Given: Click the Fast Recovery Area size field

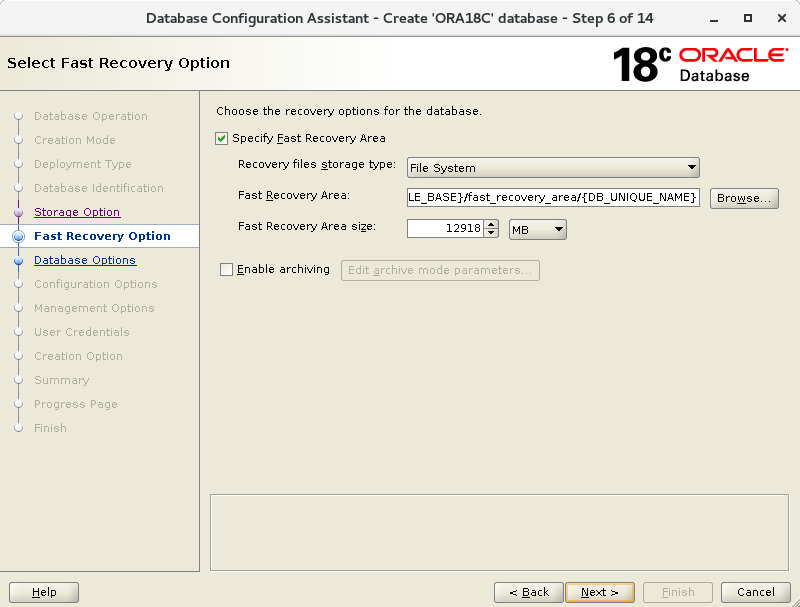Looking at the screenshot, I should tap(445, 229).
